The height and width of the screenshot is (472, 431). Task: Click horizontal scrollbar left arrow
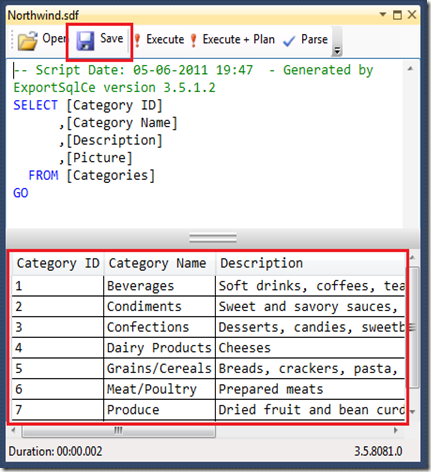[x=14, y=430]
